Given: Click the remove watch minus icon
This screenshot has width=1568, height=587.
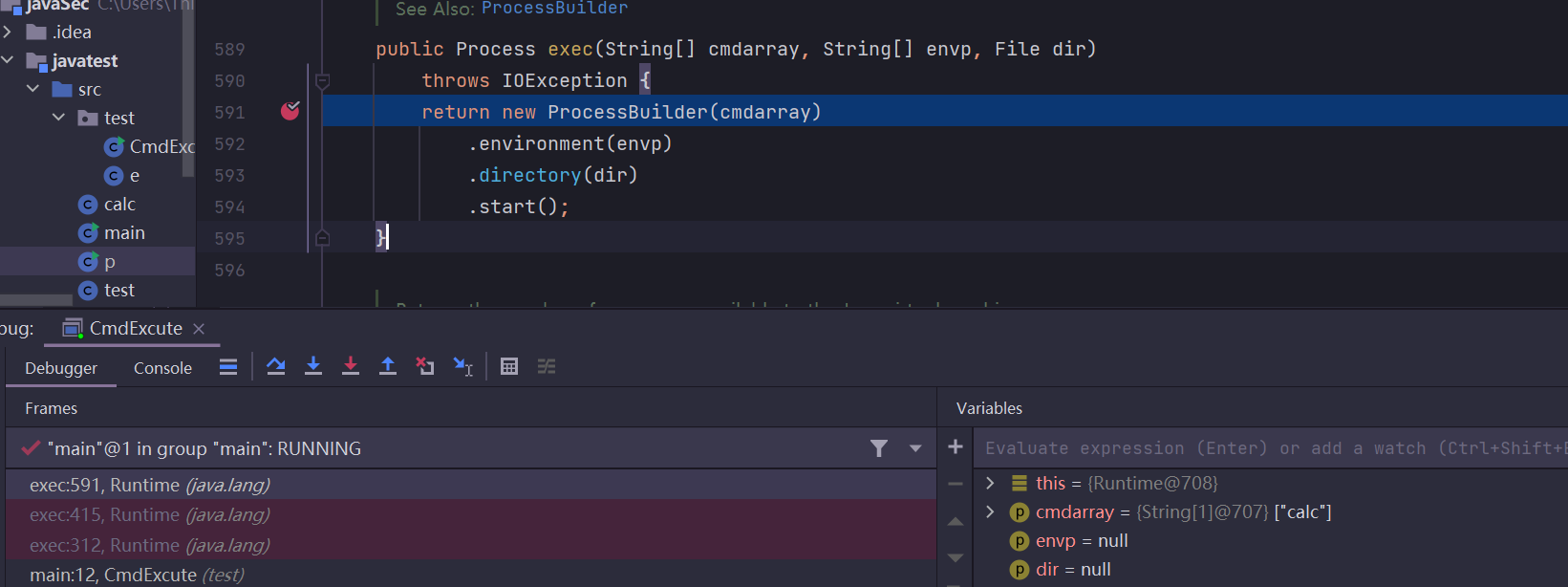Looking at the screenshot, I should coord(955,484).
